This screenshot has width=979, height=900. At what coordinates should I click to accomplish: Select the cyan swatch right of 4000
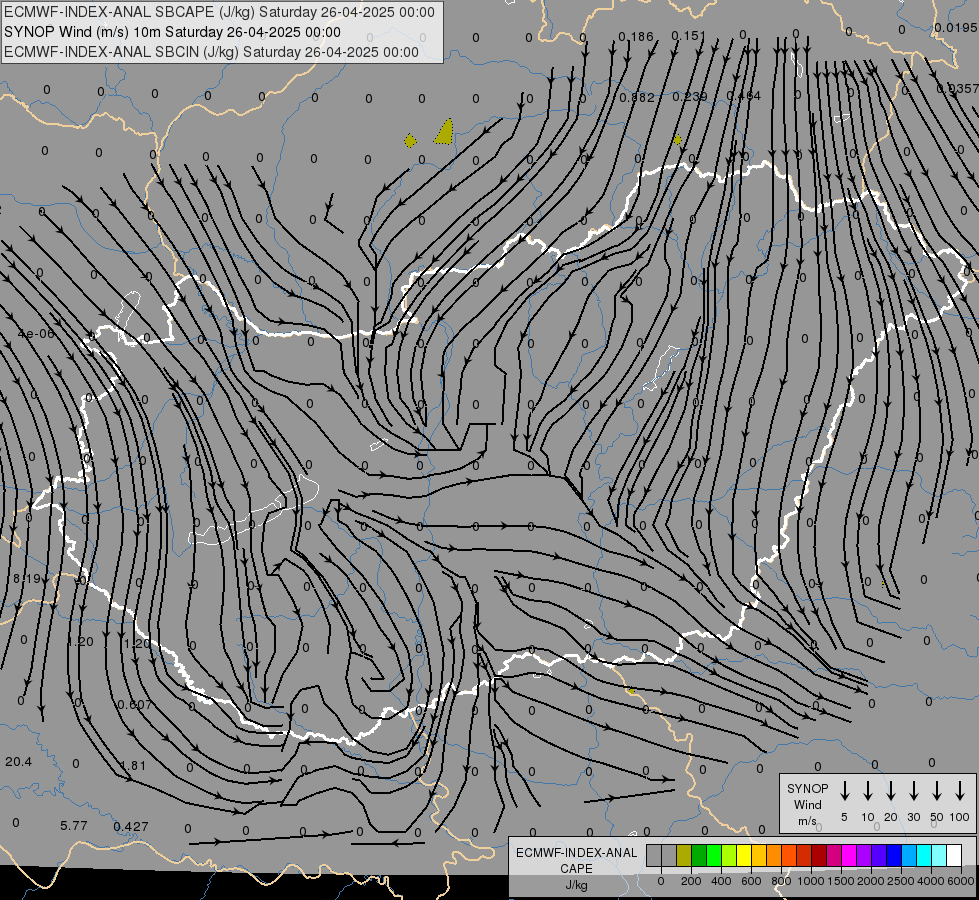click(x=938, y=855)
